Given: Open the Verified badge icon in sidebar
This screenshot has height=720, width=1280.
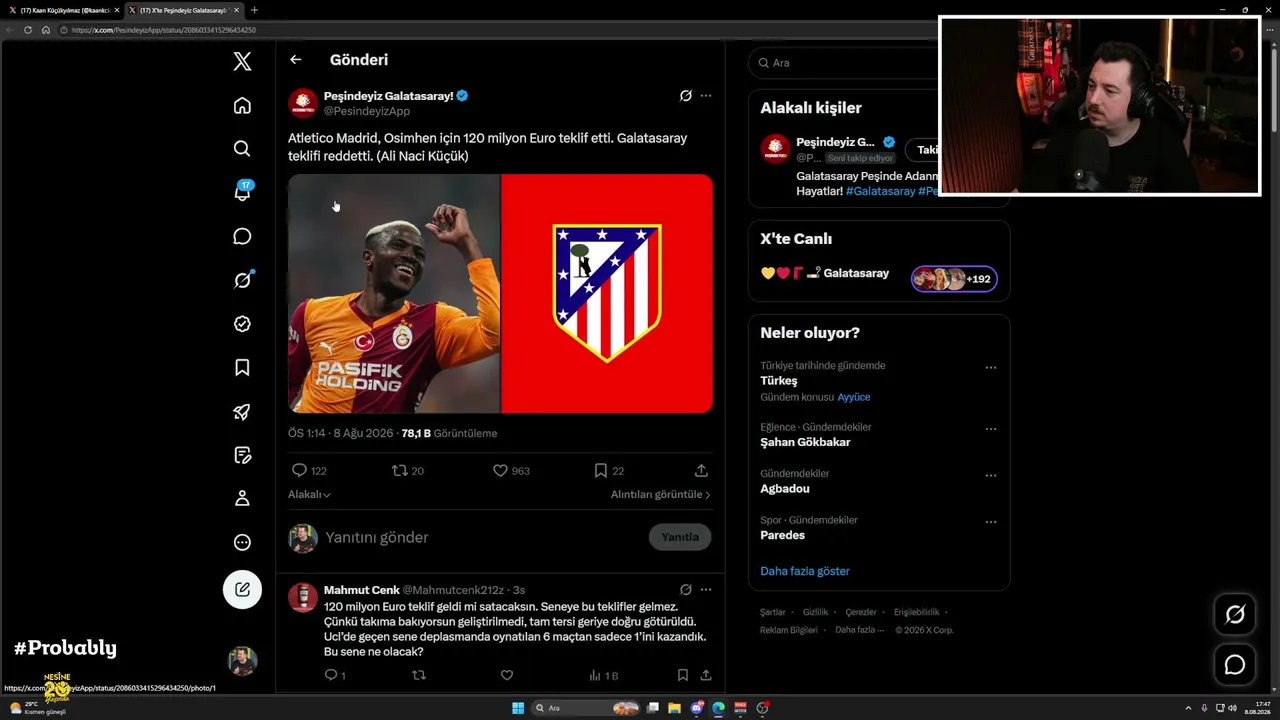Looking at the screenshot, I should 242,324.
